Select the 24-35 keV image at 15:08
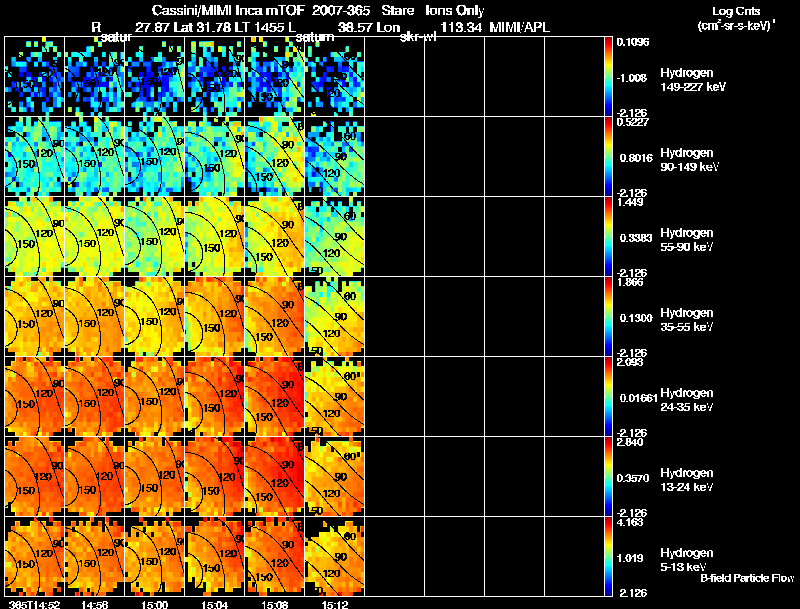 (274, 397)
